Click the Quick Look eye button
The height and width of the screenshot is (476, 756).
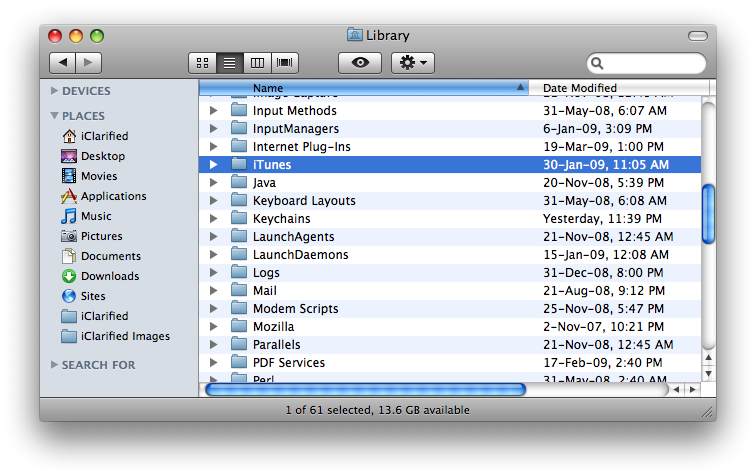(x=360, y=63)
